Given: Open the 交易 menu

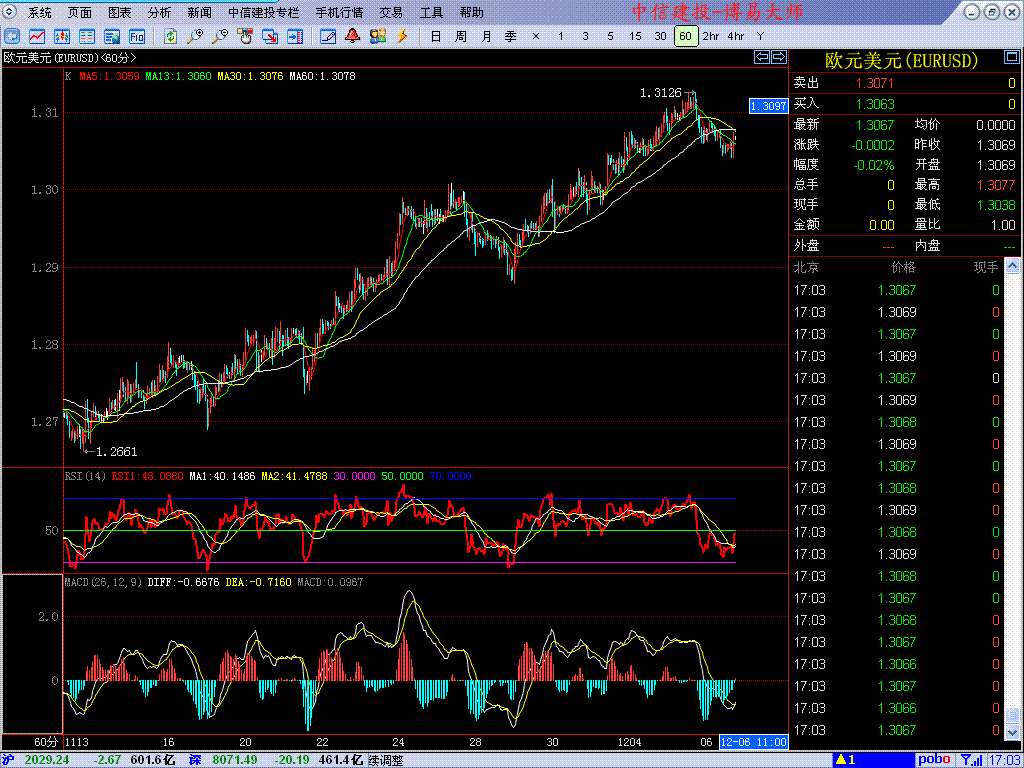Looking at the screenshot, I should pyautogui.click(x=391, y=12).
